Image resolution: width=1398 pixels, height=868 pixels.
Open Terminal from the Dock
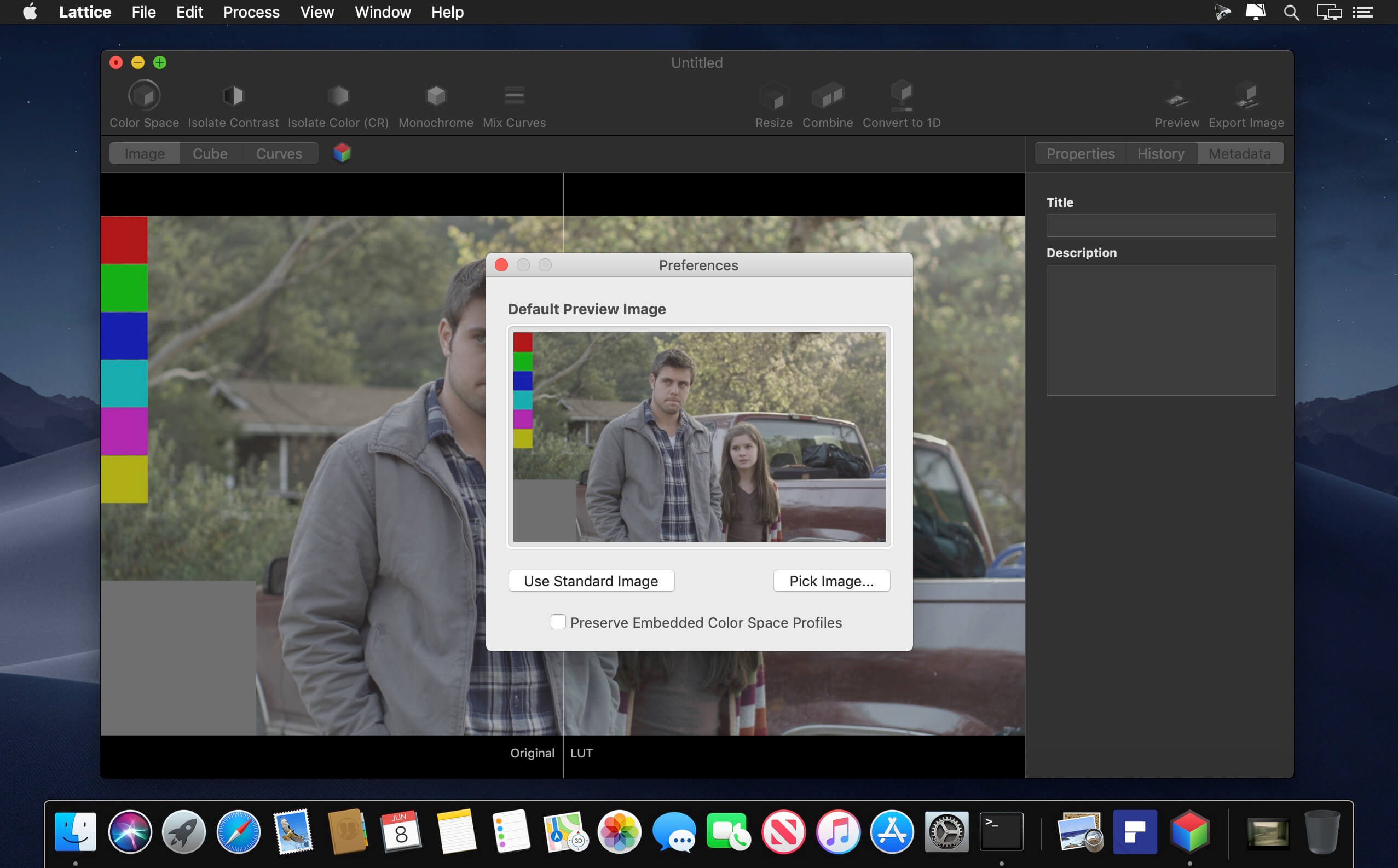(1001, 831)
